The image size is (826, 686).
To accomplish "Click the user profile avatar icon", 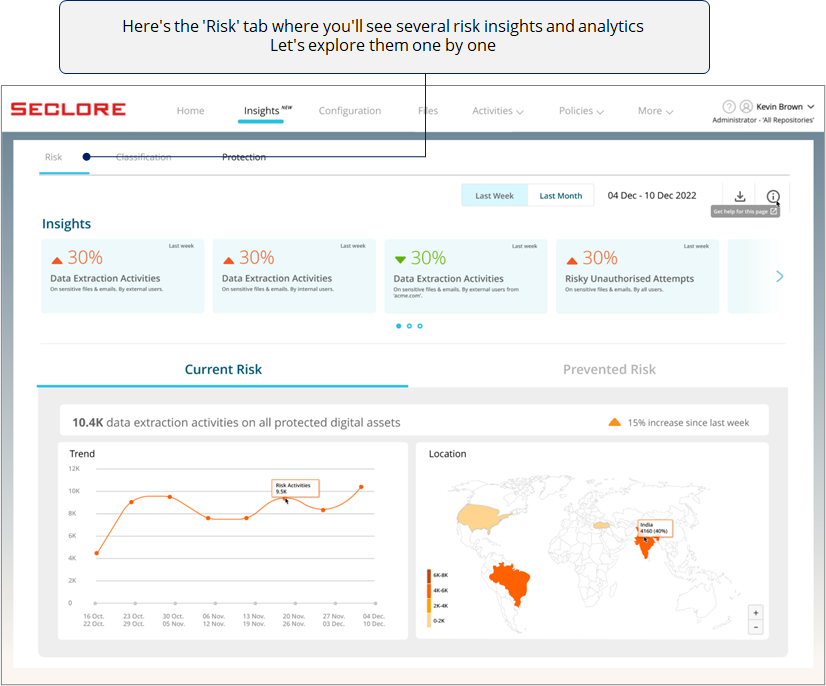I will pyautogui.click(x=746, y=107).
